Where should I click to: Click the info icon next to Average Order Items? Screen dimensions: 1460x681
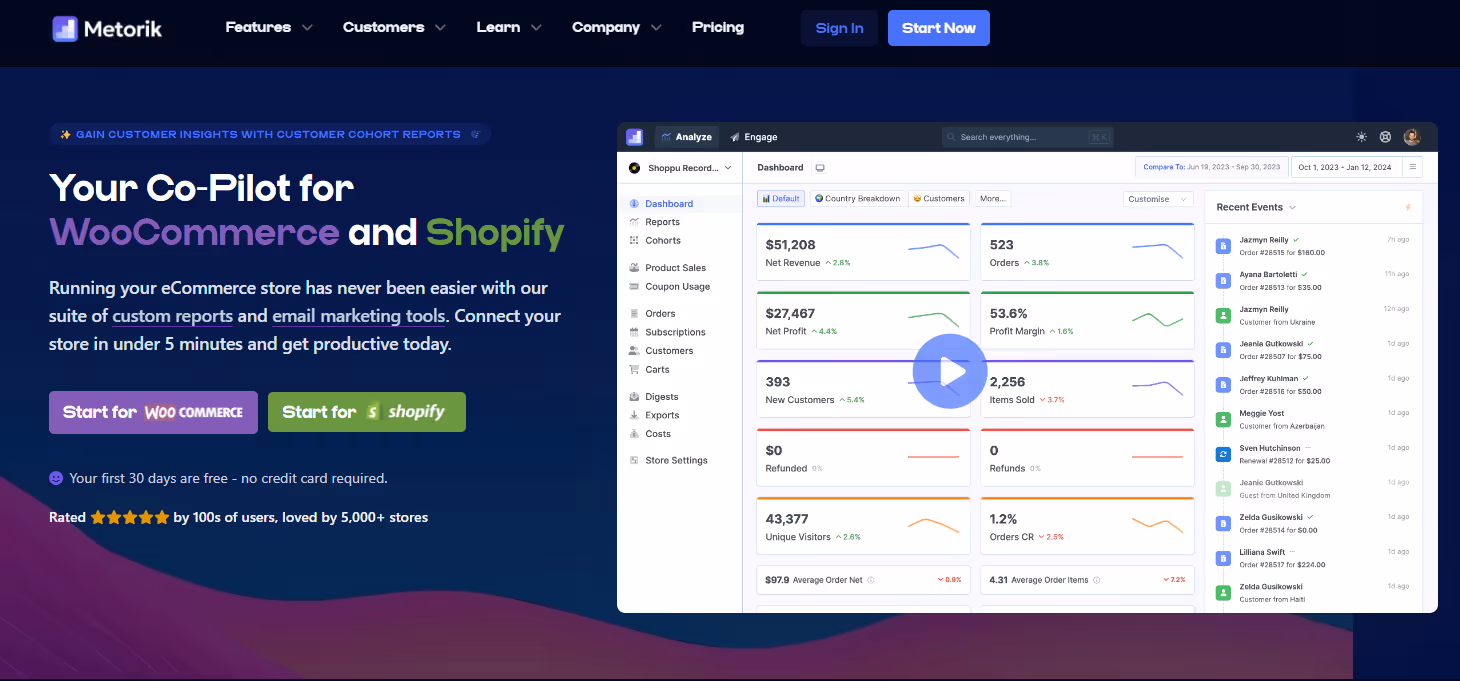pyautogui.click(x=1097, y=580)
